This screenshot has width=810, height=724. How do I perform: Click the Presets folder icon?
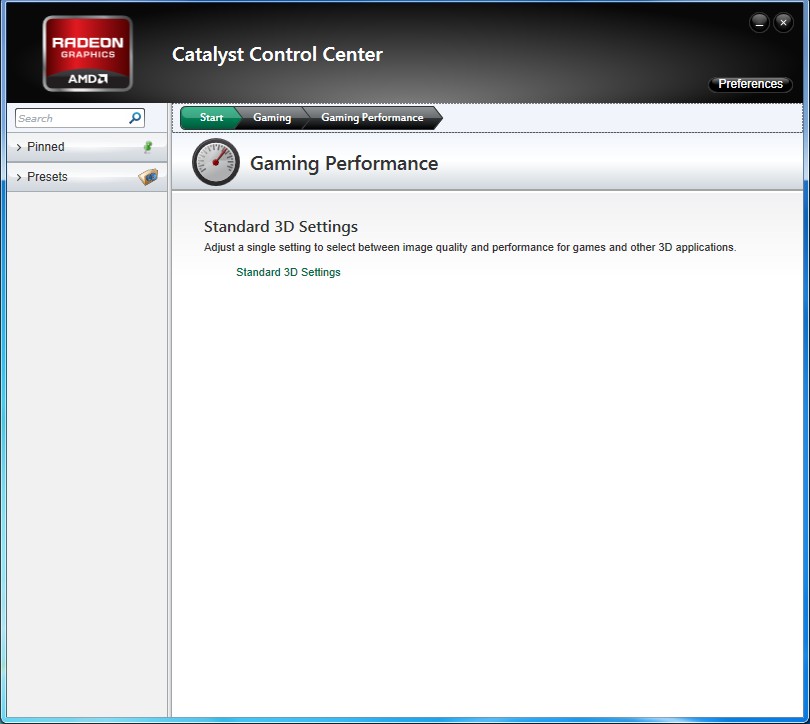click(148, 177)
